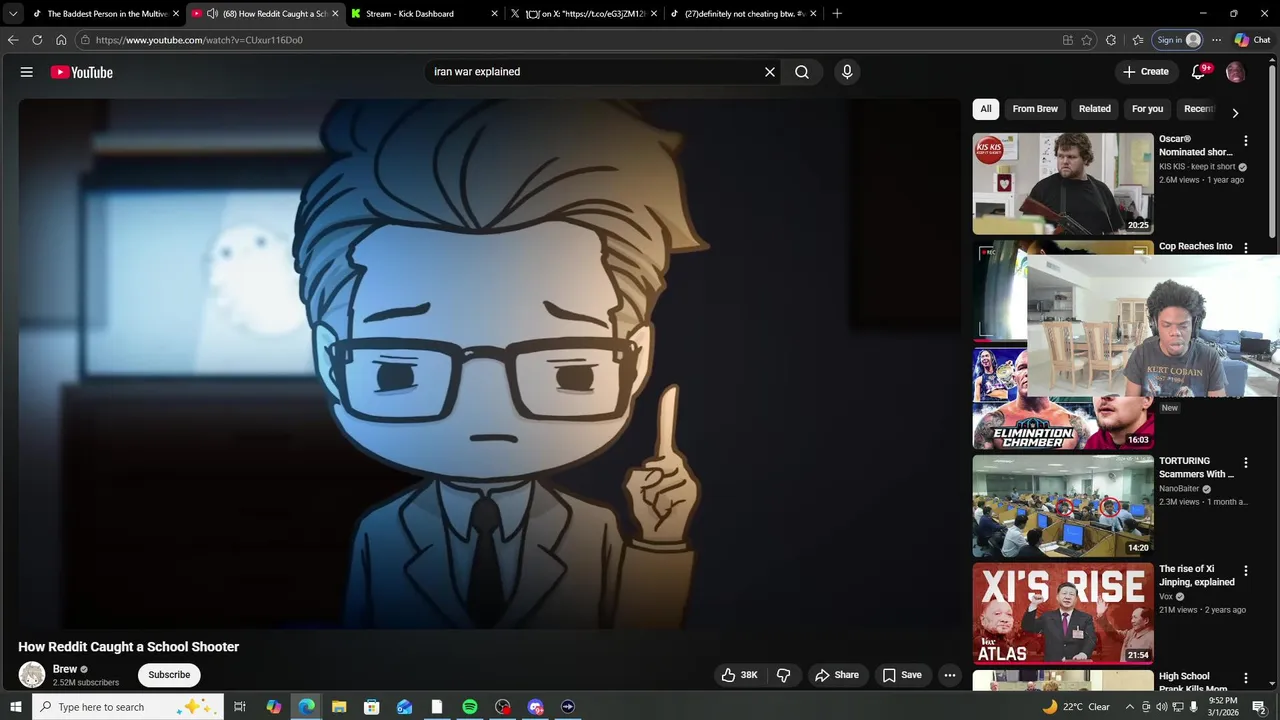This screenshot has height=720, width=1280.
Task: Sign in to Edge profile
Action: [1178, 40]
